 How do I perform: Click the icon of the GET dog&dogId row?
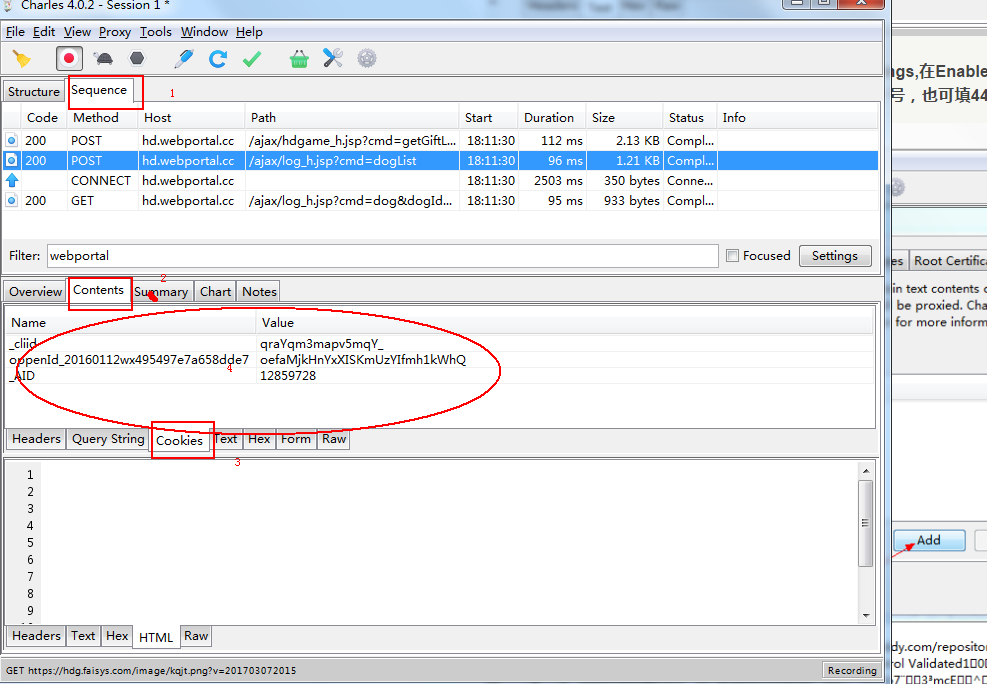coord(11,201)
